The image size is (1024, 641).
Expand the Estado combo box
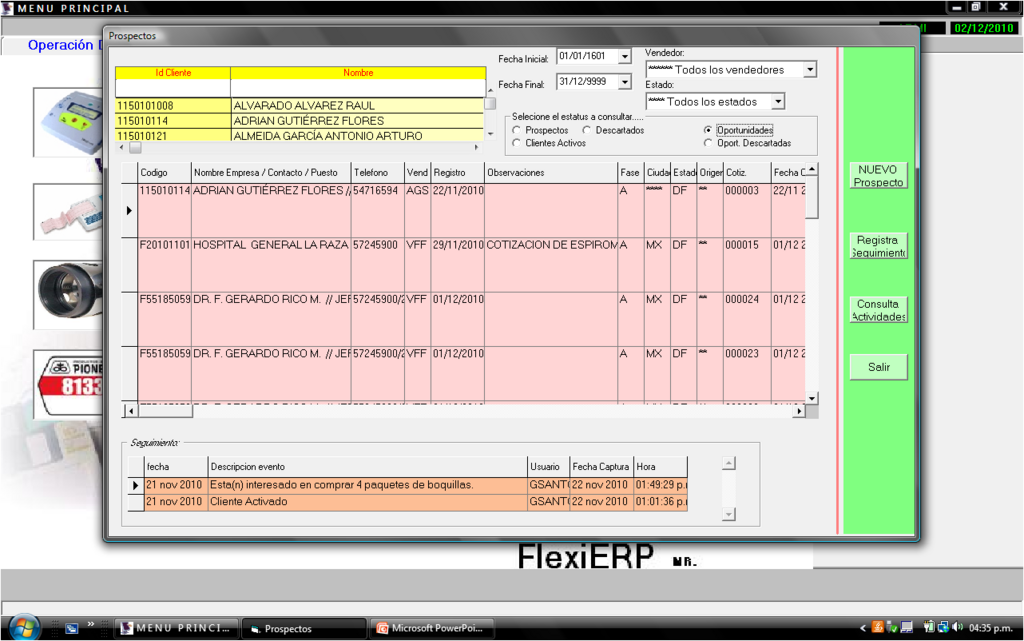tap(778, 102)
